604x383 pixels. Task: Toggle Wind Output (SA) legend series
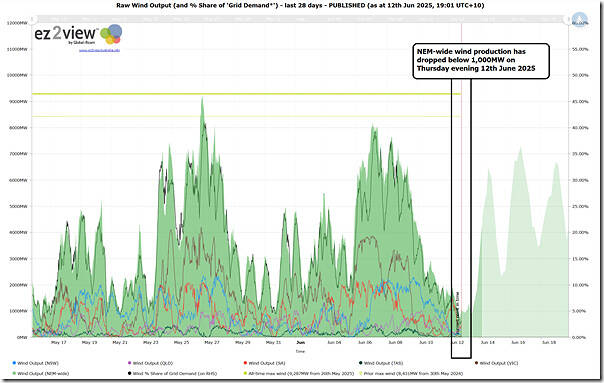pyautogui.click(x=264, y=363)
